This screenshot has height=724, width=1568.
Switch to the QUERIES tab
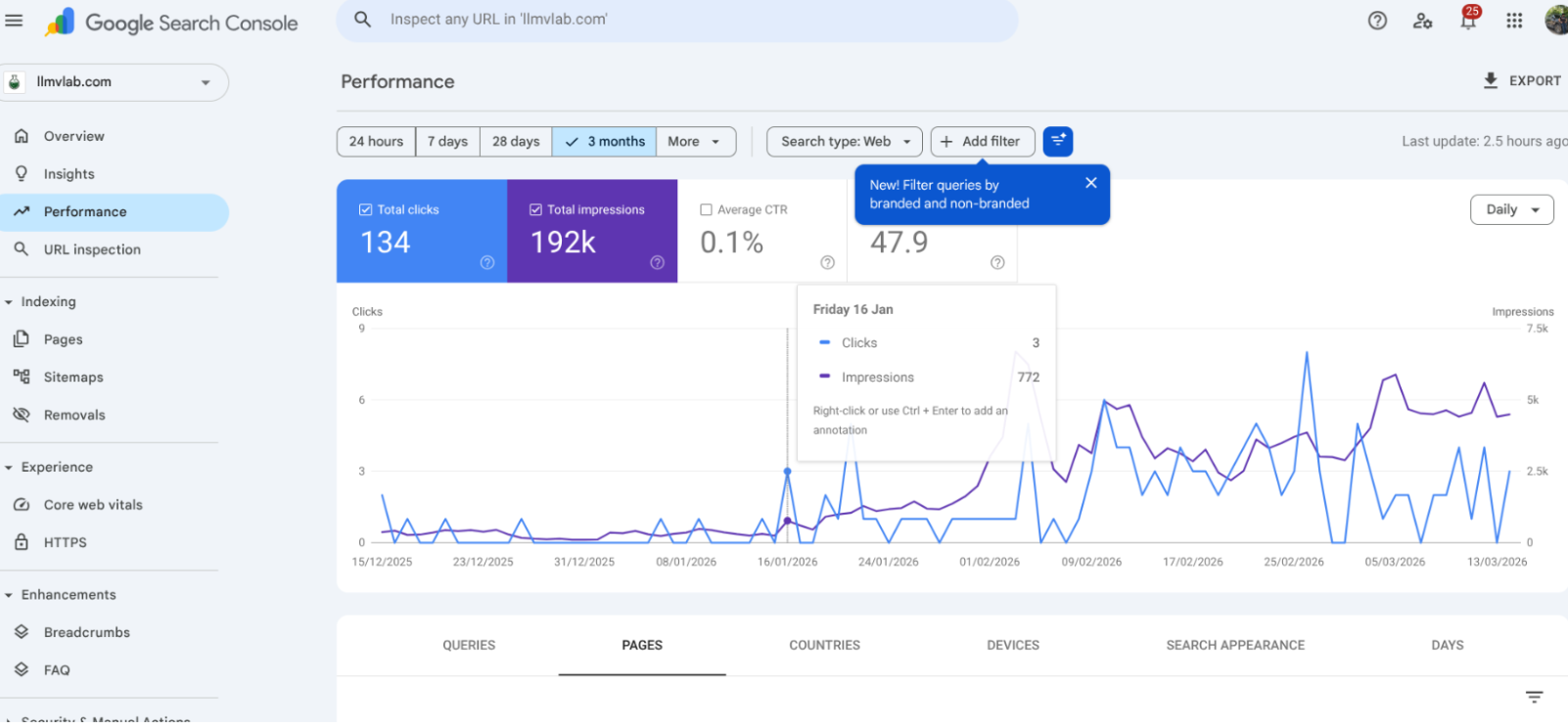click(x=469, y=645)
